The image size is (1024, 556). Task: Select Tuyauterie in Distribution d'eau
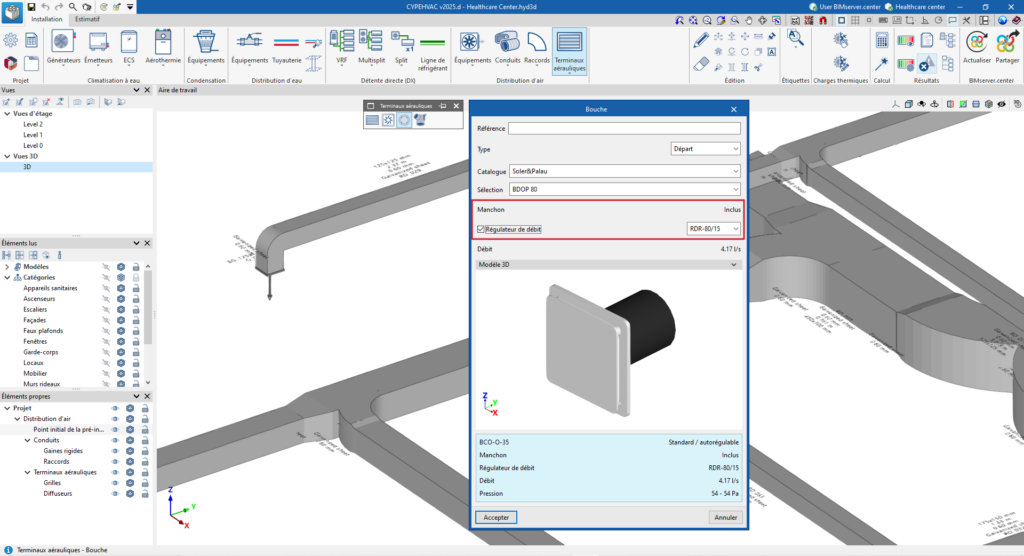[286, 48]
